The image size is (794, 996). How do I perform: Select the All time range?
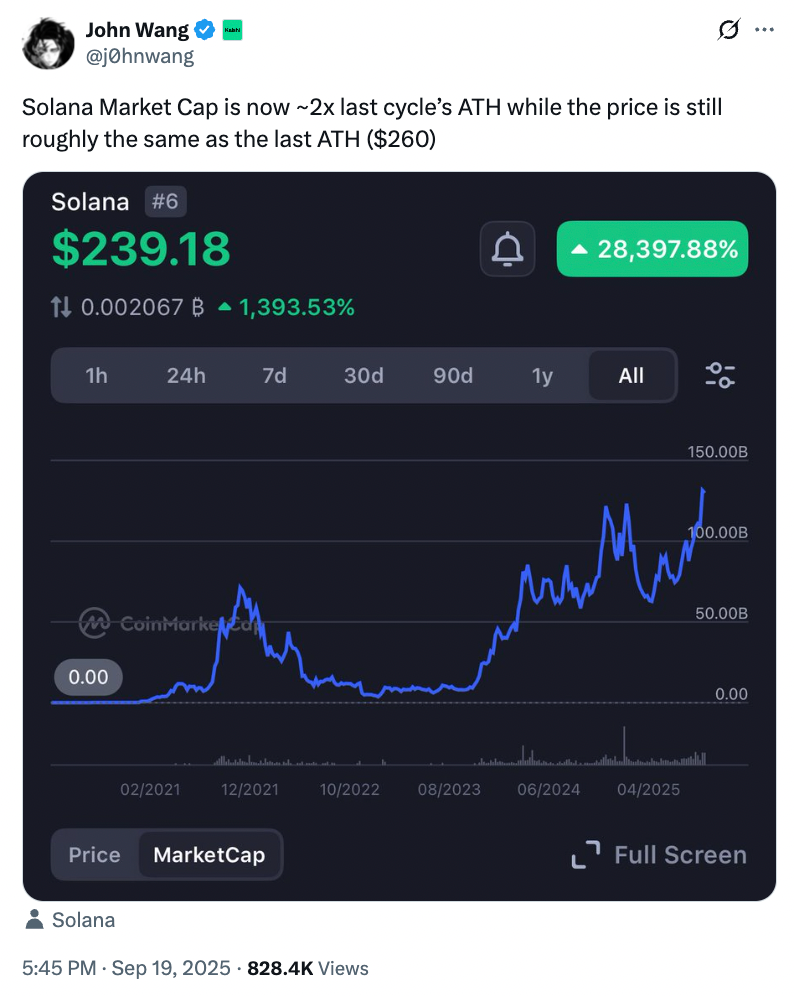(x=631, y=375)
